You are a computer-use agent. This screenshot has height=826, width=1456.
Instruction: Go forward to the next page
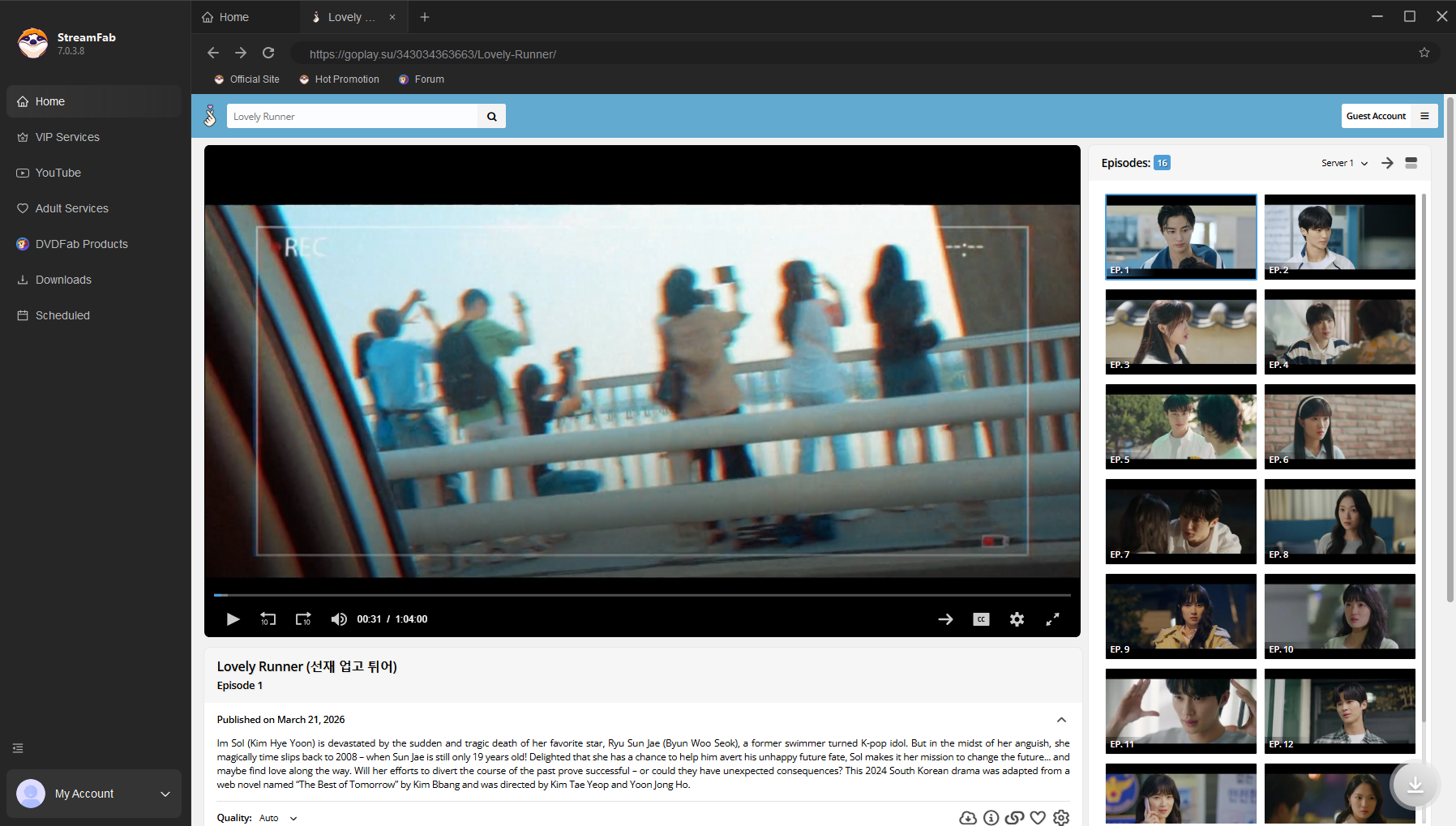[241, 53]
